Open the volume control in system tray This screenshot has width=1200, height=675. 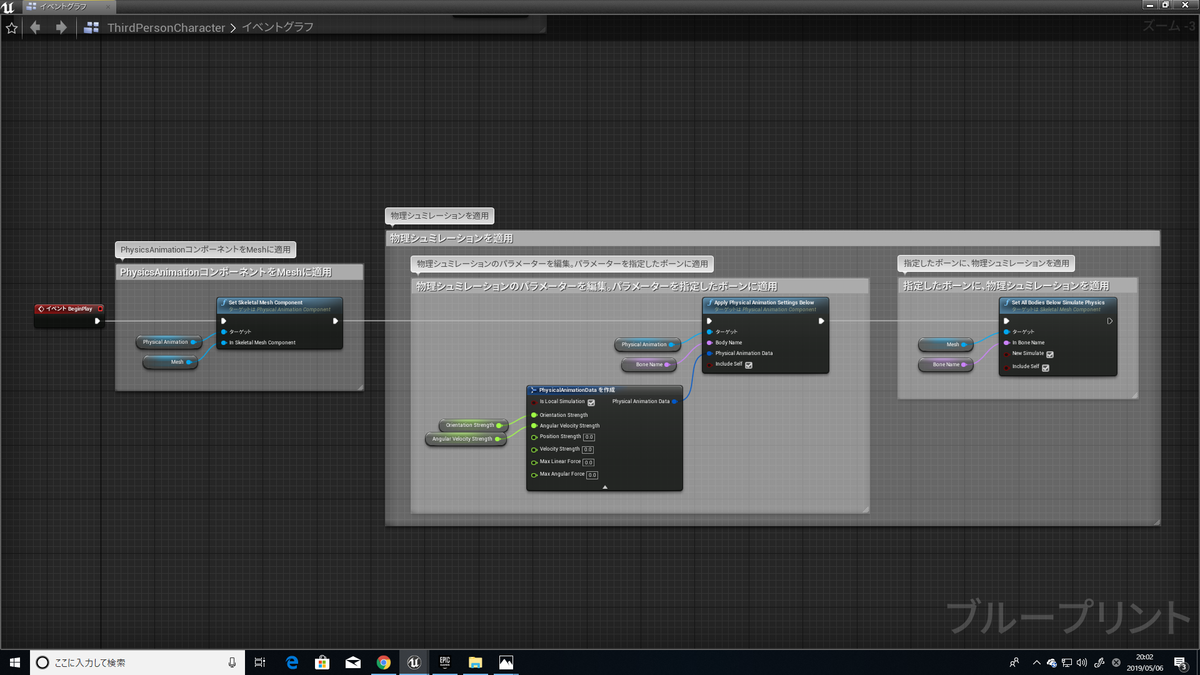coord(1081,662)
